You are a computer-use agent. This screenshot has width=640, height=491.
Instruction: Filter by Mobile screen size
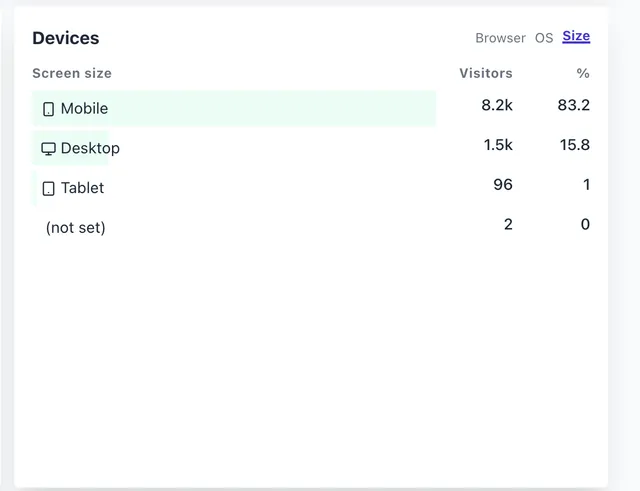(x=84, y=108)
